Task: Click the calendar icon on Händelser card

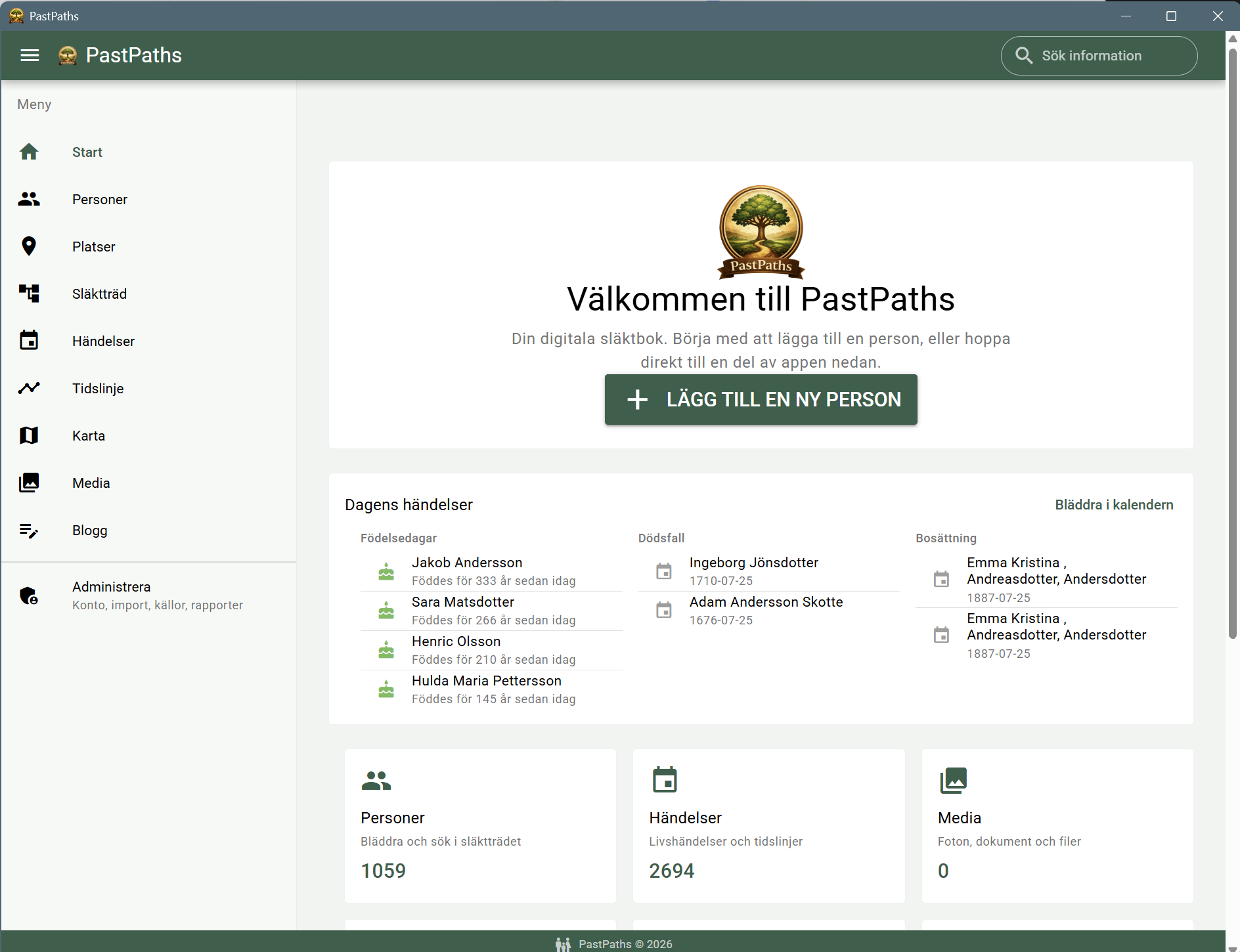Action: pyautogui.click(x=665, y=780)
